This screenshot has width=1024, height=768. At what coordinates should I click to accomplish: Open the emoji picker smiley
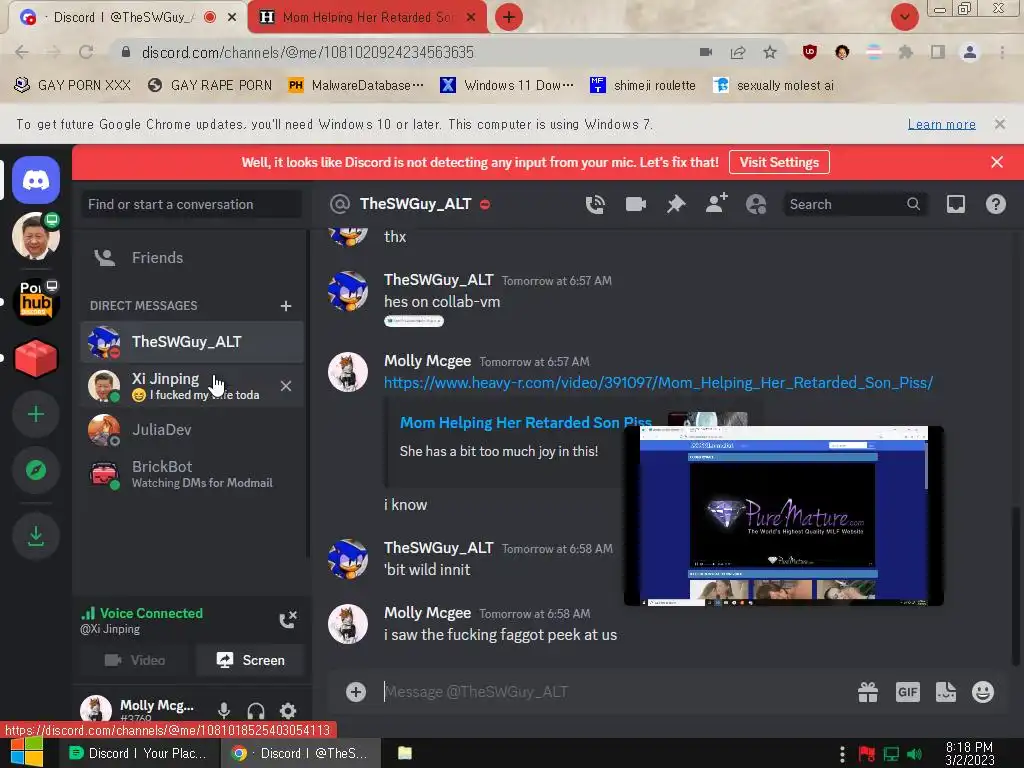click(983, 692)
